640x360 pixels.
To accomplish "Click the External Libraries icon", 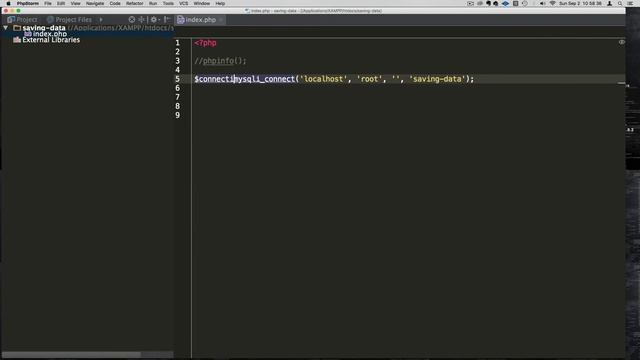I will pos(17,40).
